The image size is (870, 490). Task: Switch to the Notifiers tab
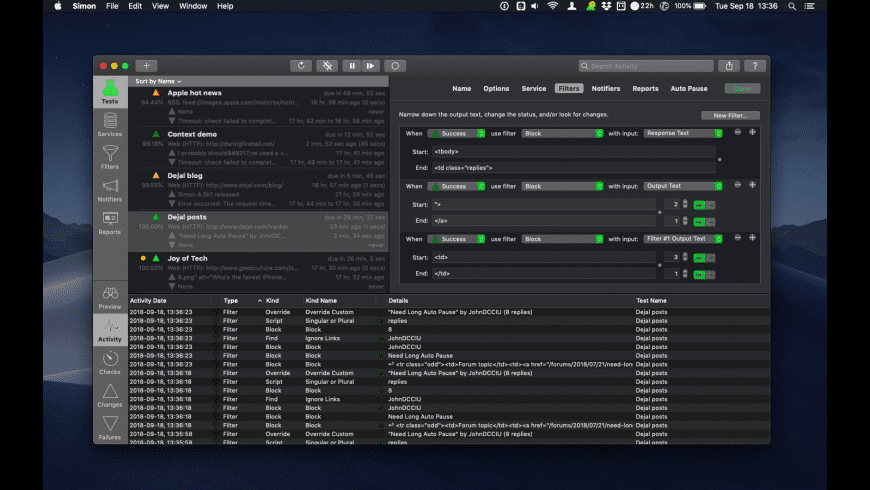click(606, 88)
